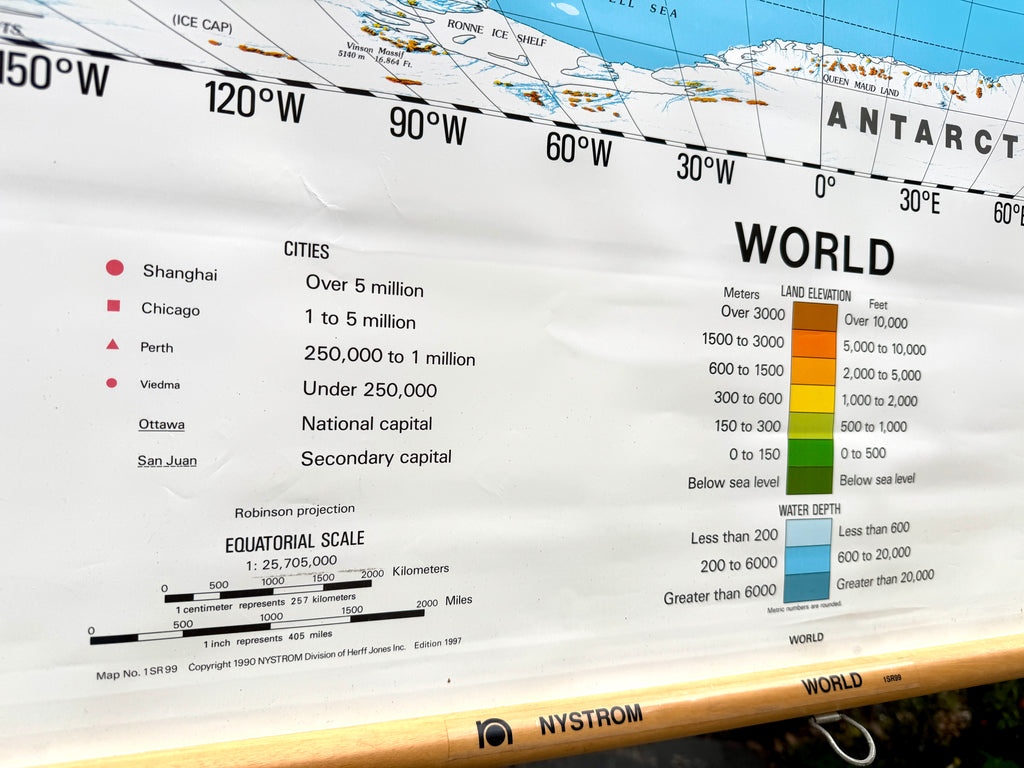This screenshot has width=1024, height=768.
Task: Click the Copyright 1990 NYSTROM line
Action: point(297,657)
